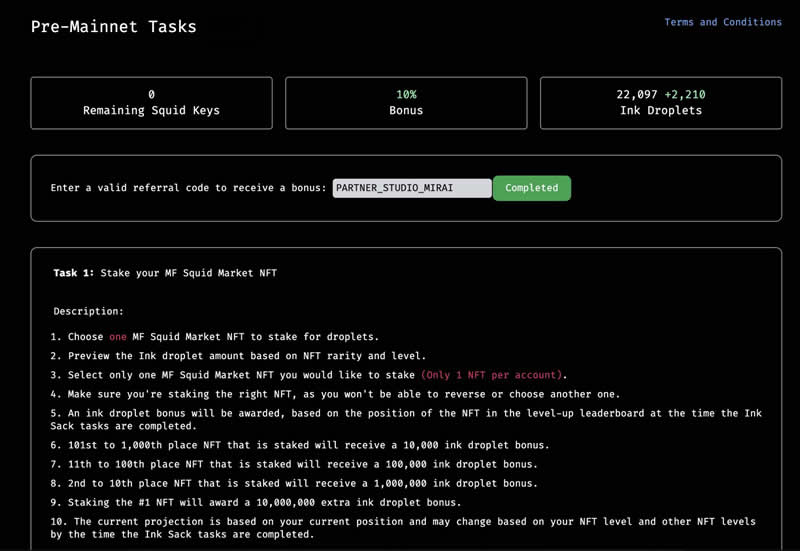800x551 pixels.
Task: Click step 10 about the current projection
Action: (400, 528)
